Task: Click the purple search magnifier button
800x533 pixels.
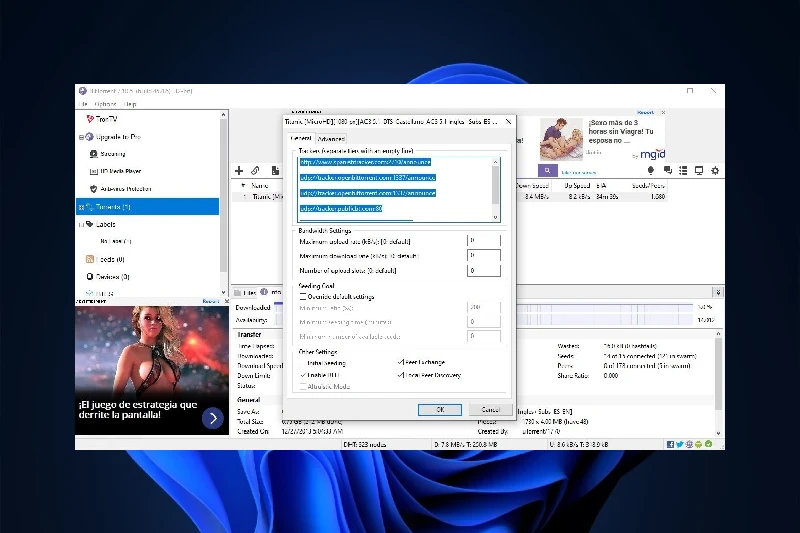Action: [547, 171]
